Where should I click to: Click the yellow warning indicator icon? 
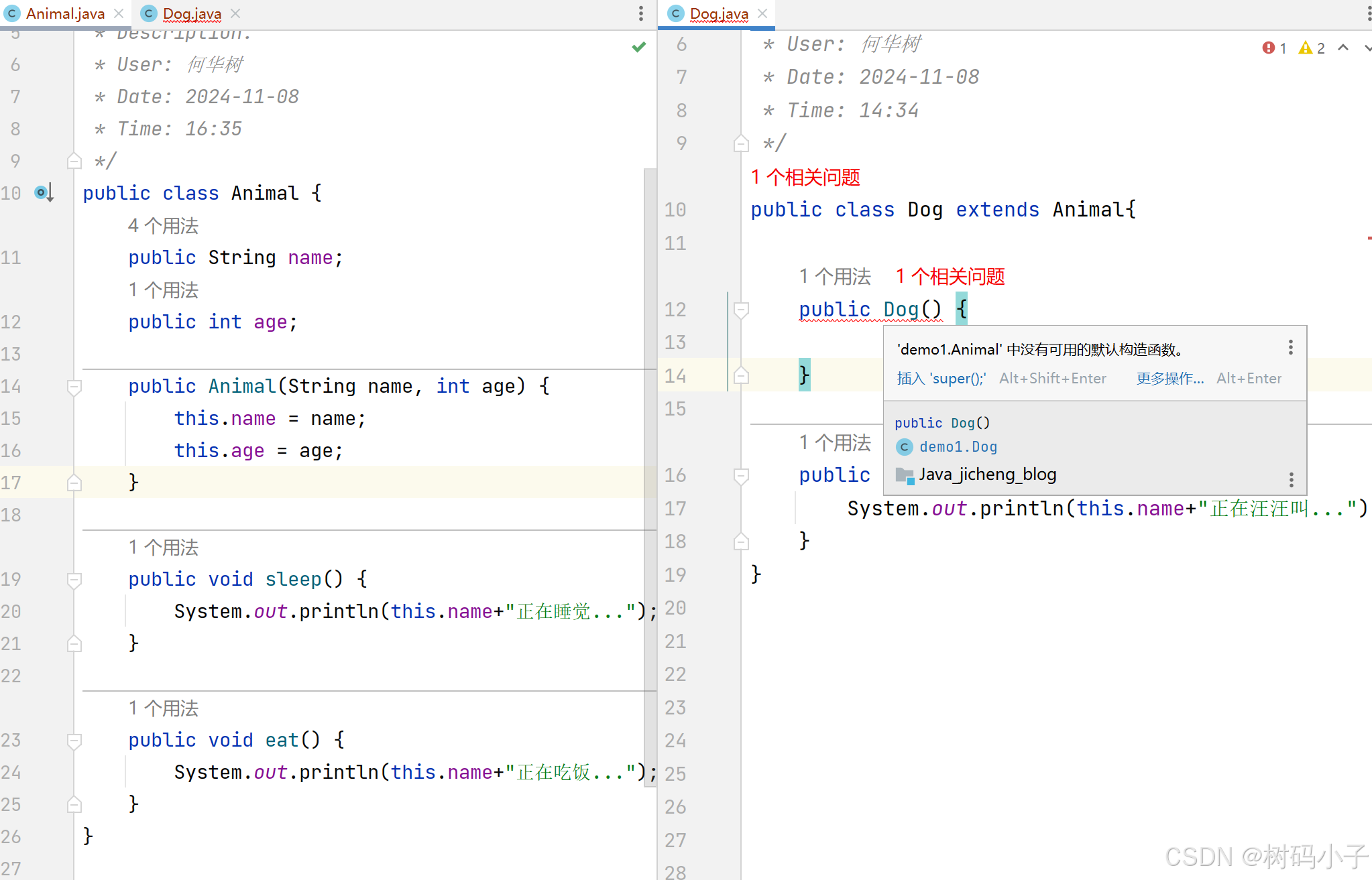tap(1305, 48)
